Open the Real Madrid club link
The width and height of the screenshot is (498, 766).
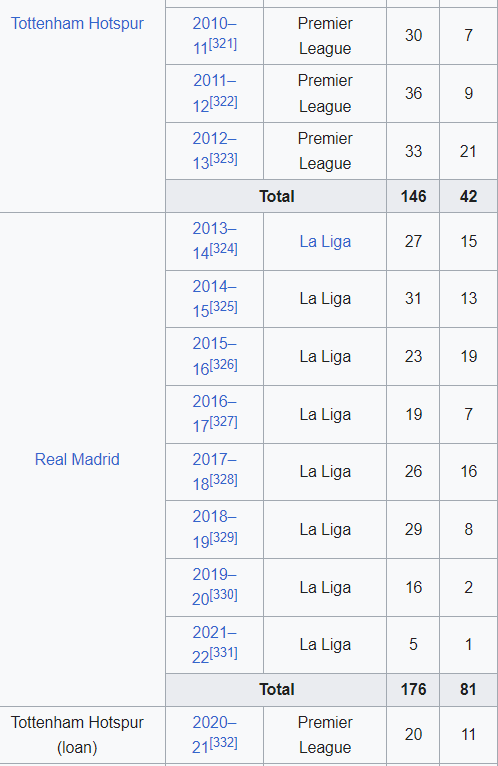click(x=77, y=459)
